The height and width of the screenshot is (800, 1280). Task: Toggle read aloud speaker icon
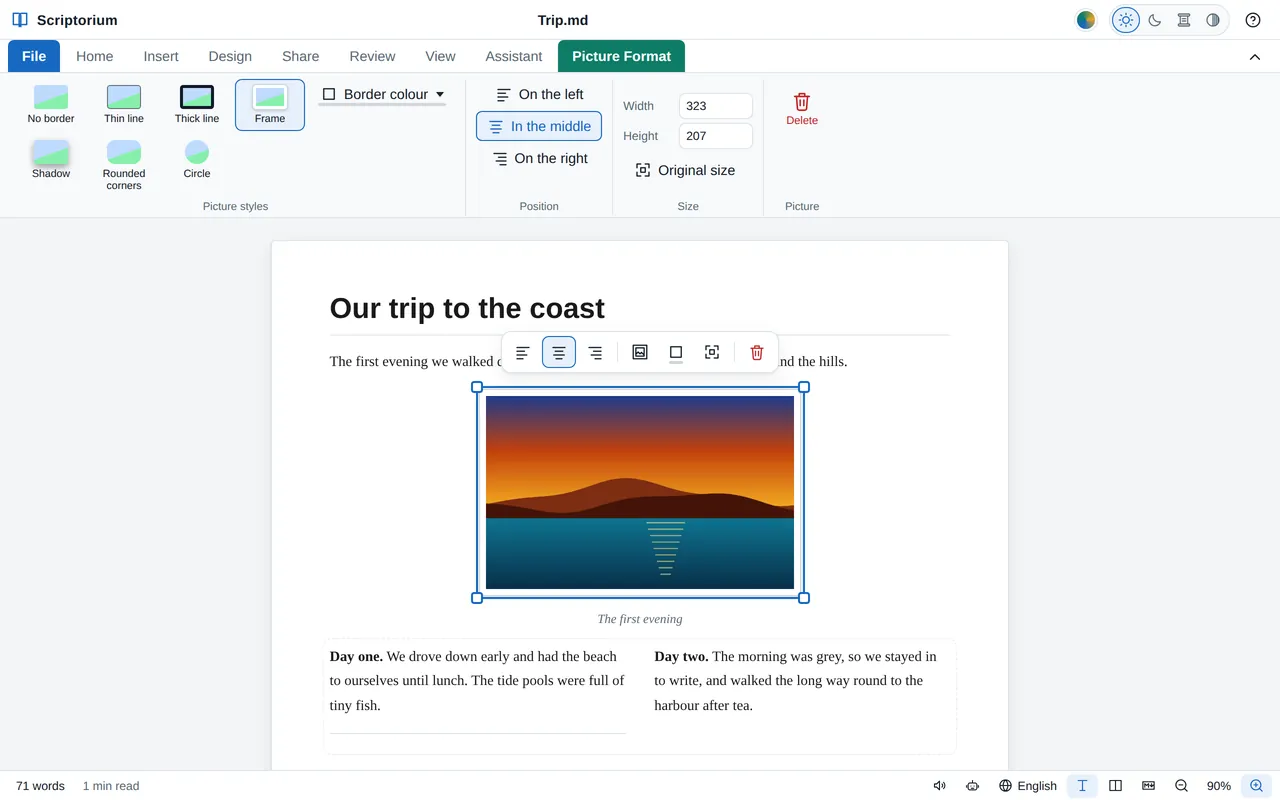point(940,786)
